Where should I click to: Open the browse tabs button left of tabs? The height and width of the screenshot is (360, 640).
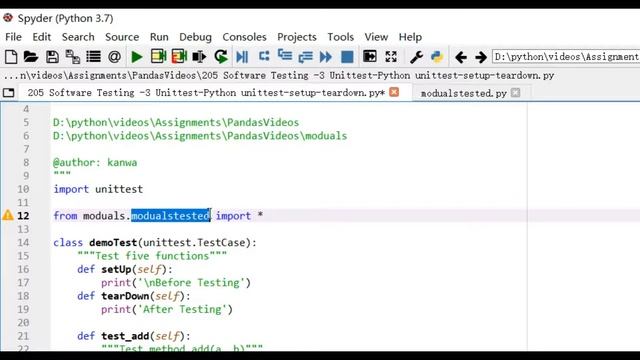pos(9,93)
